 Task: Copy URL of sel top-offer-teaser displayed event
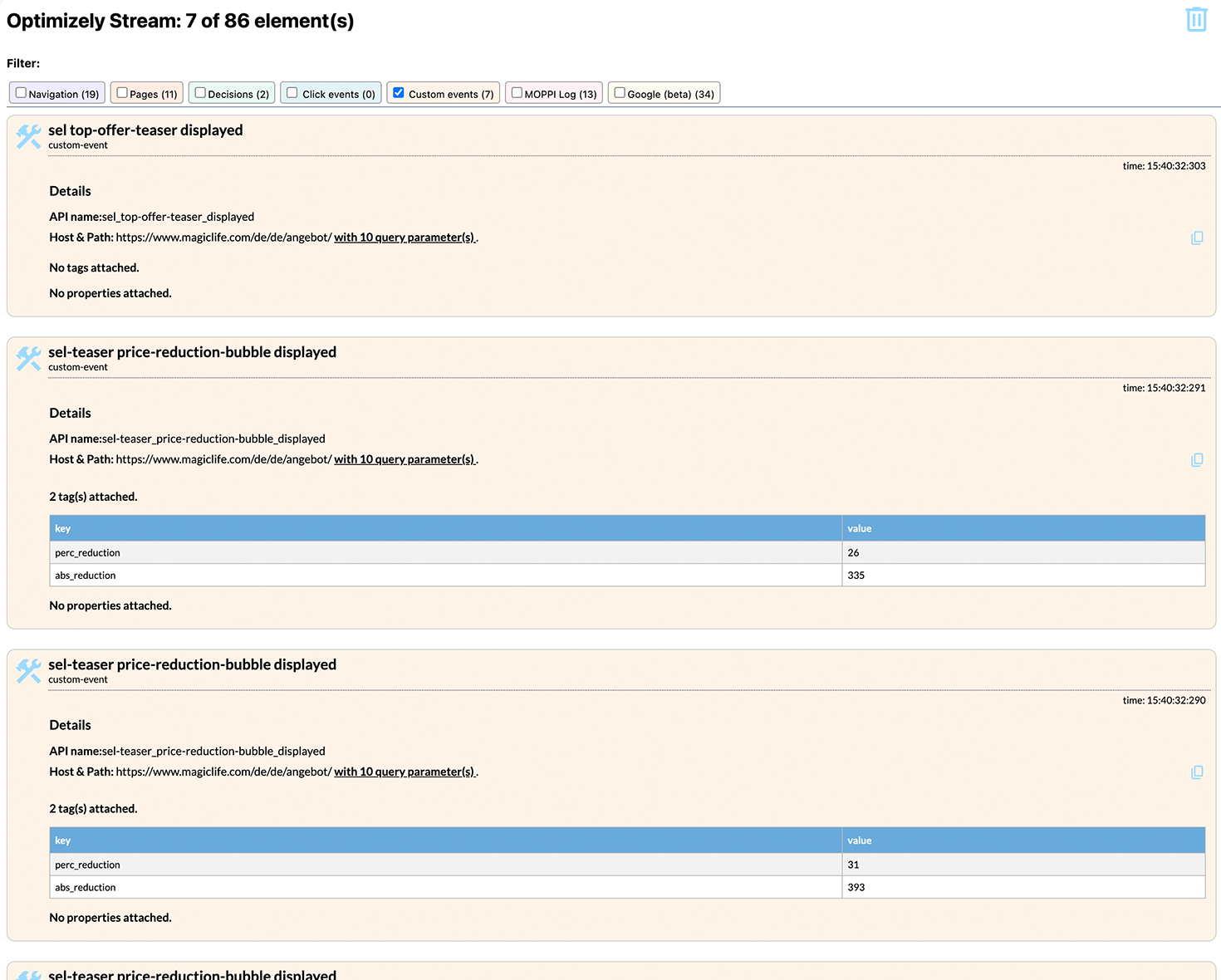tap(1197, 238)
